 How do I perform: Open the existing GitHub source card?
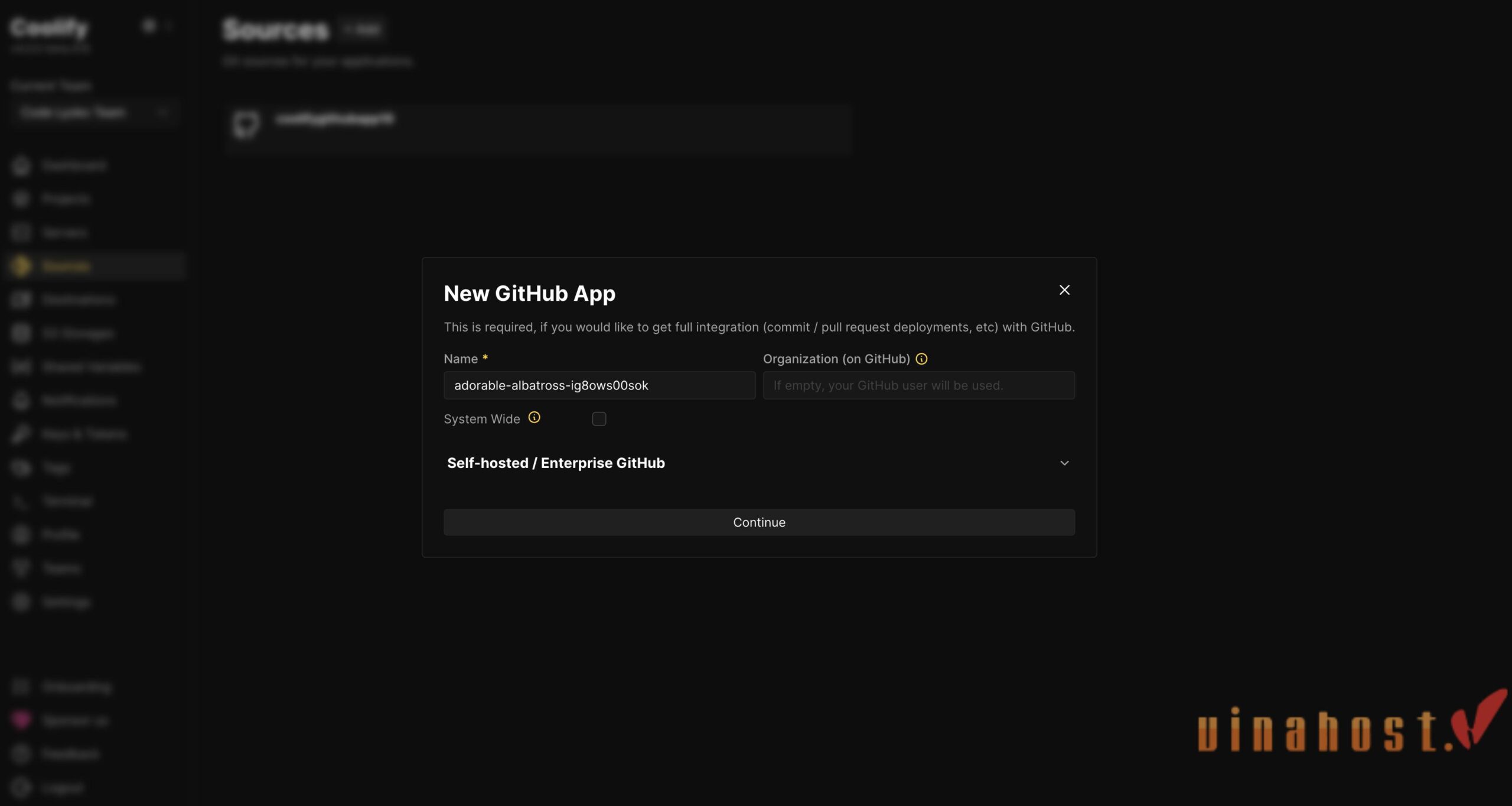pos(537,128)
